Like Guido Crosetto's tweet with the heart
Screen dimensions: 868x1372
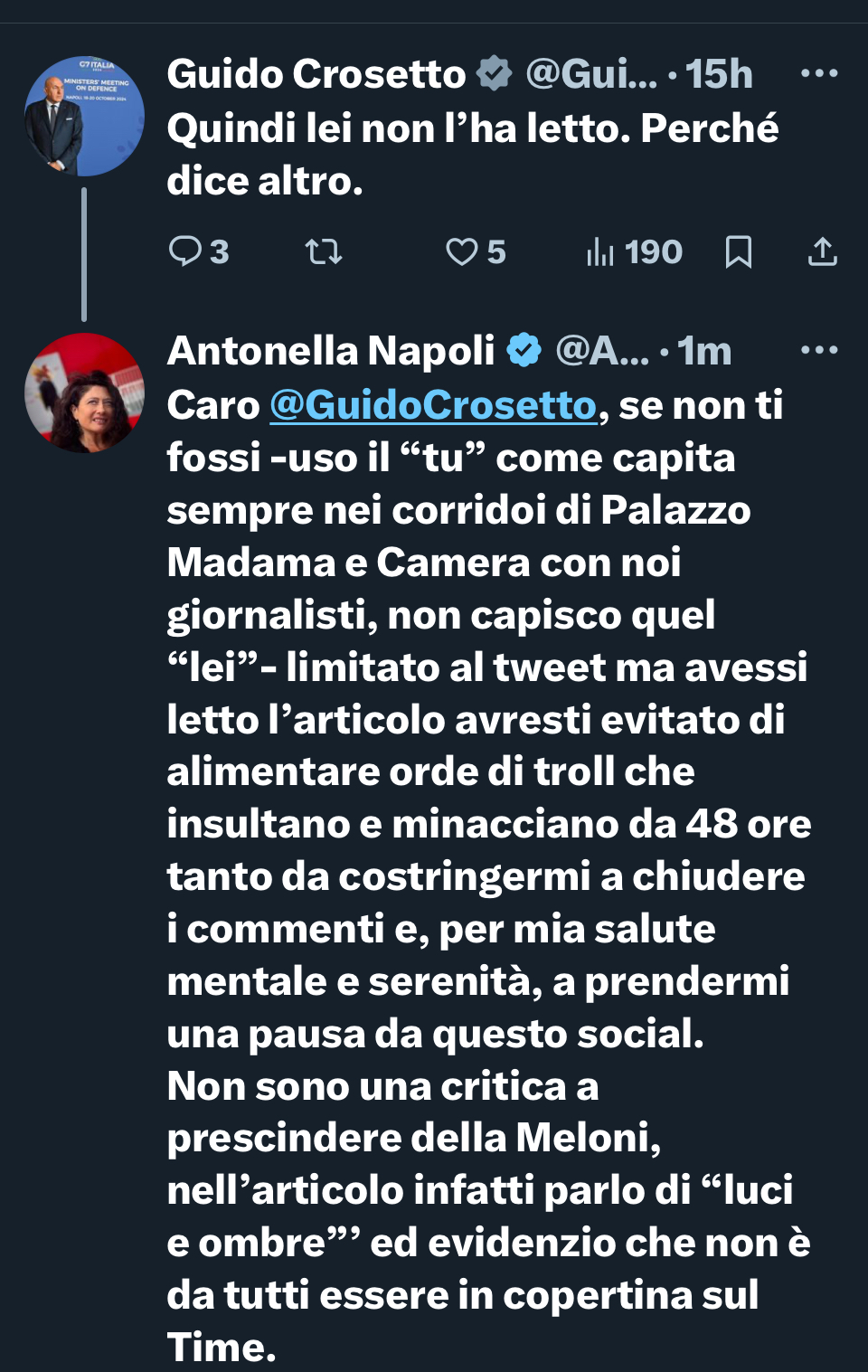(x=462, y=251)
